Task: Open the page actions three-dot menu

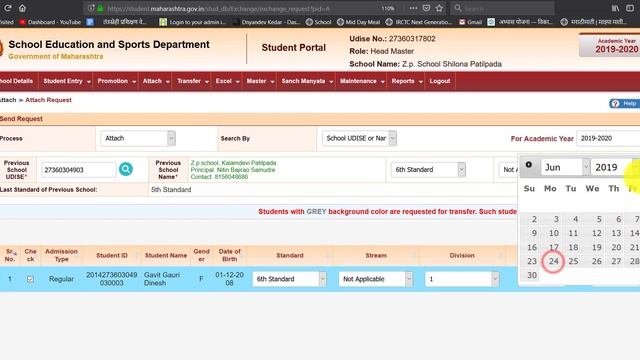Action: (x=413, y=8)
